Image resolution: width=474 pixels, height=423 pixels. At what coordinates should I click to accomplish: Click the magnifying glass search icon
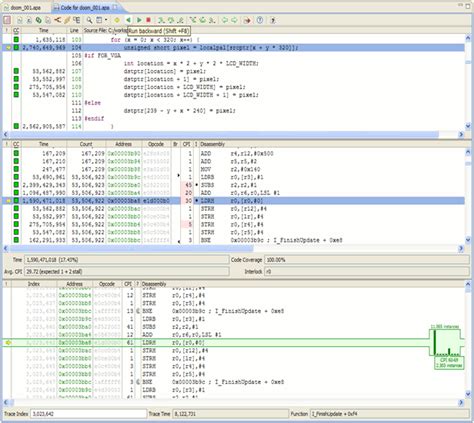89,20
